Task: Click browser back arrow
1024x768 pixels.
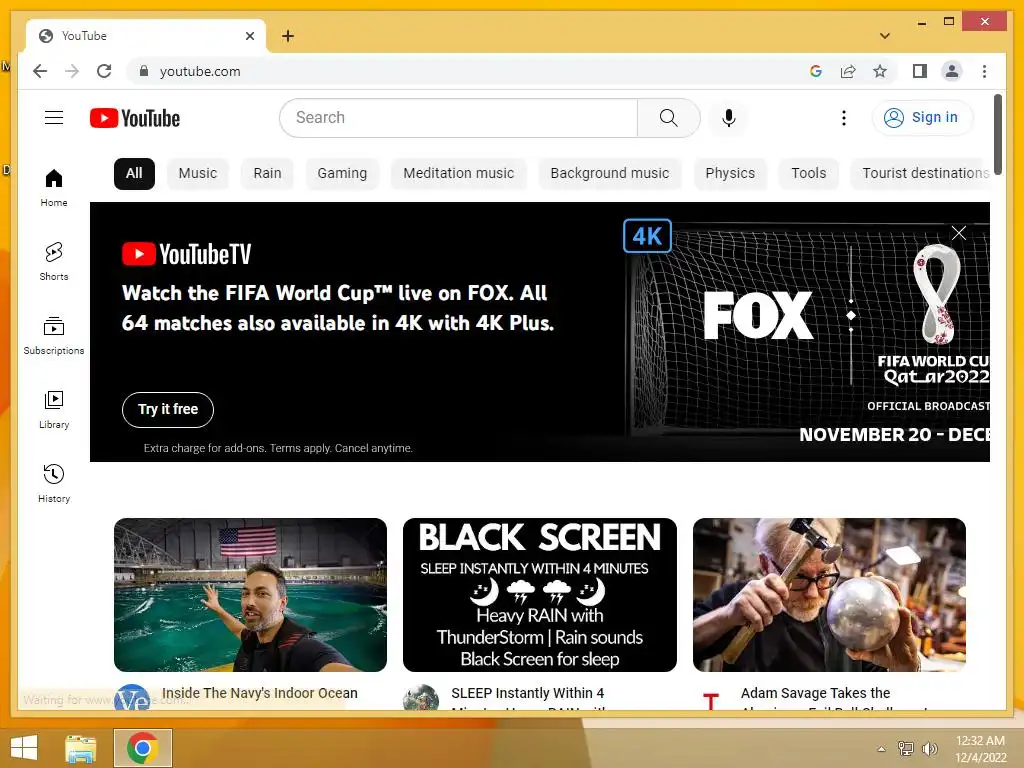Action: (x=40, y=71)
